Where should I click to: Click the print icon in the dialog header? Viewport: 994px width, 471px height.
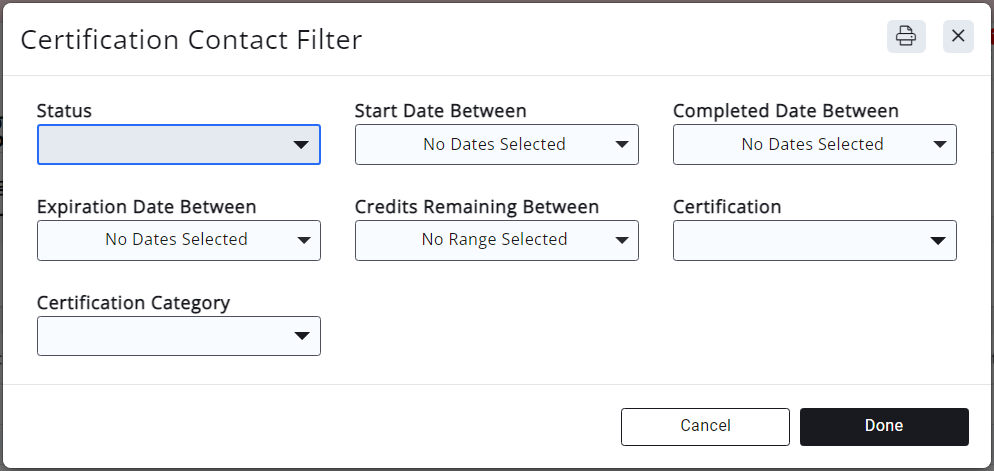905,36
